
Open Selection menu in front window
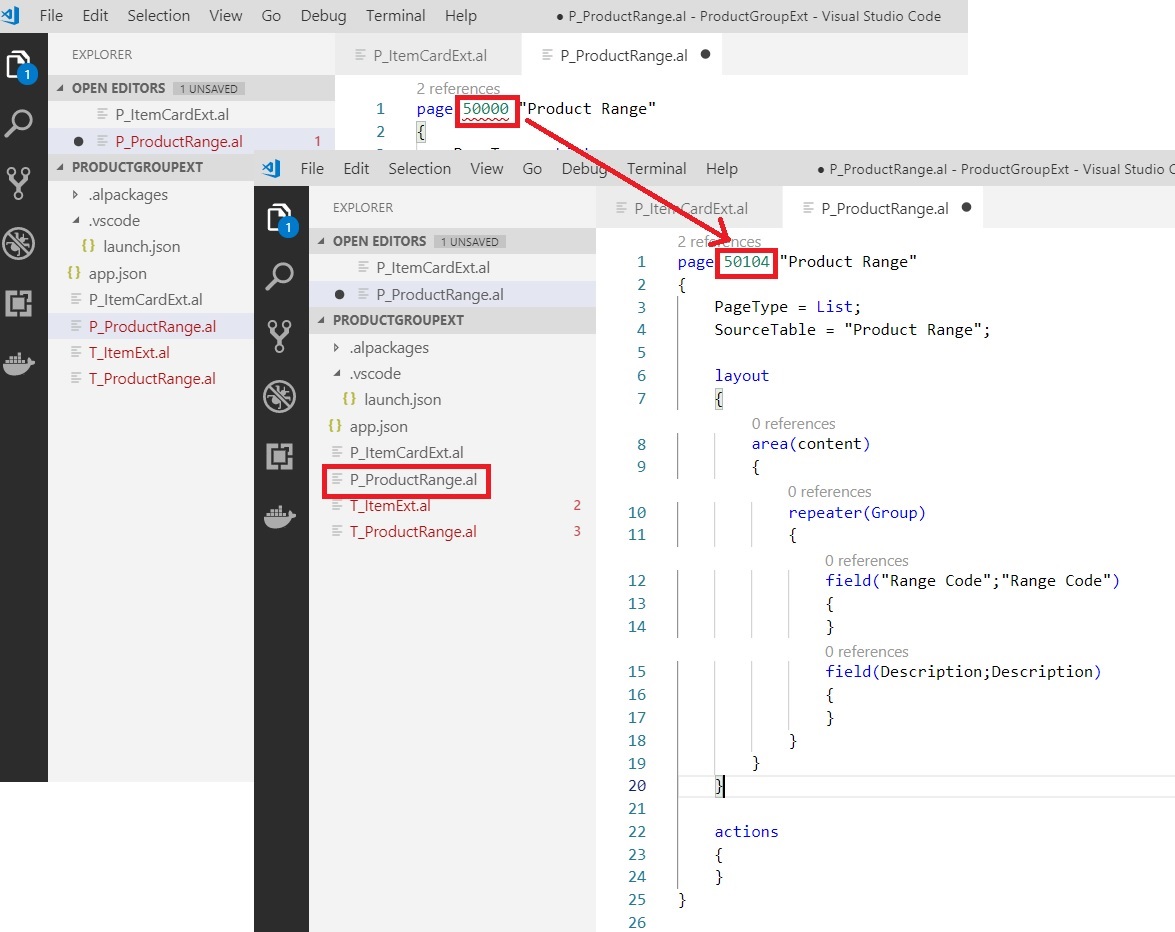419,169
